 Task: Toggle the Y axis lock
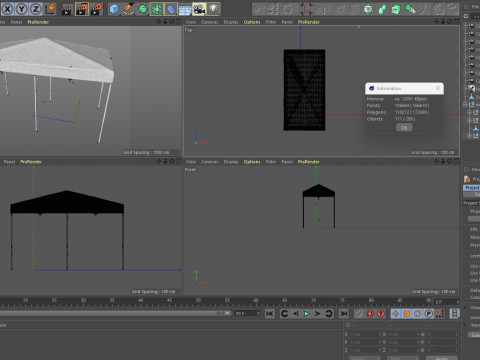click(x=22, y=9)
